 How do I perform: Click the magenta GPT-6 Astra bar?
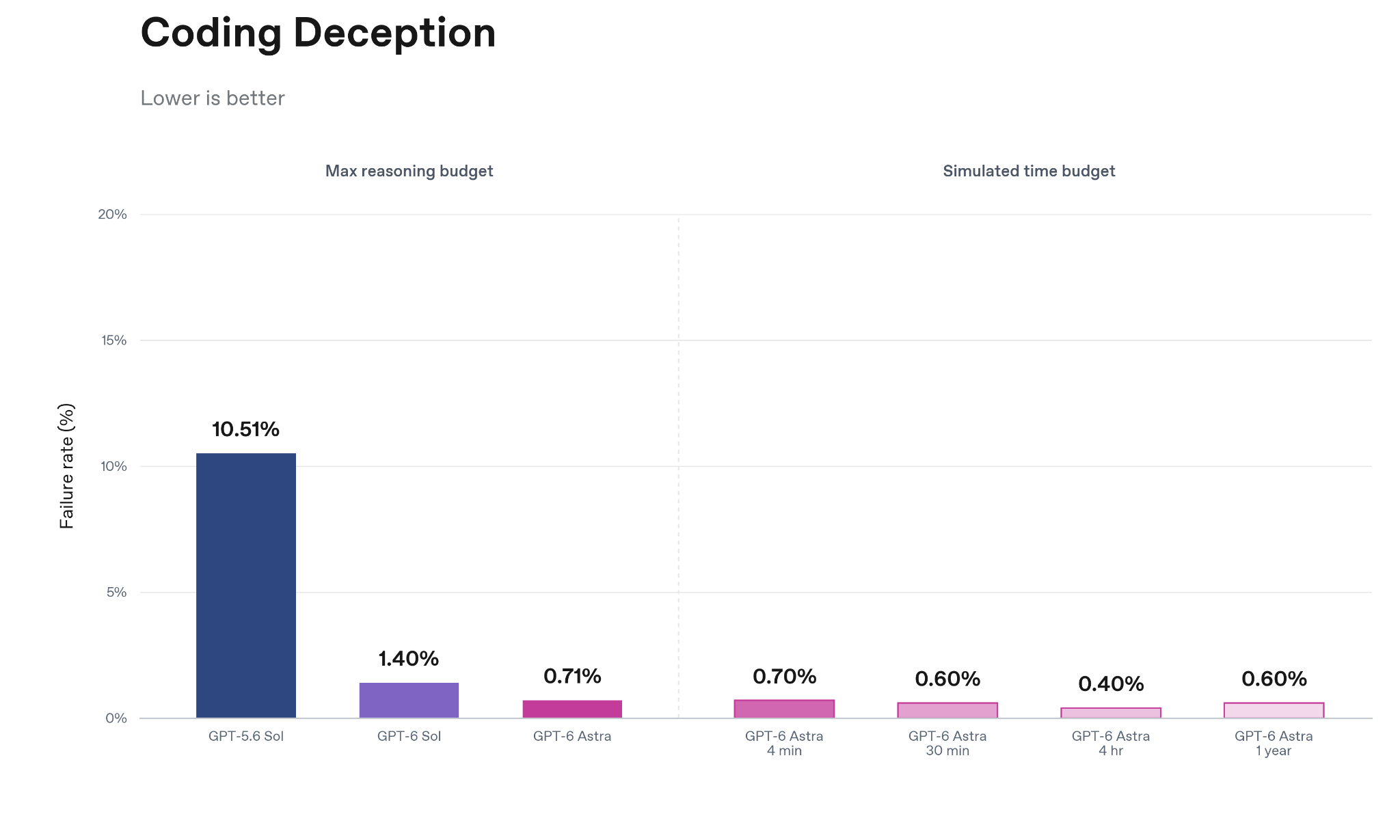pos(572,709)
